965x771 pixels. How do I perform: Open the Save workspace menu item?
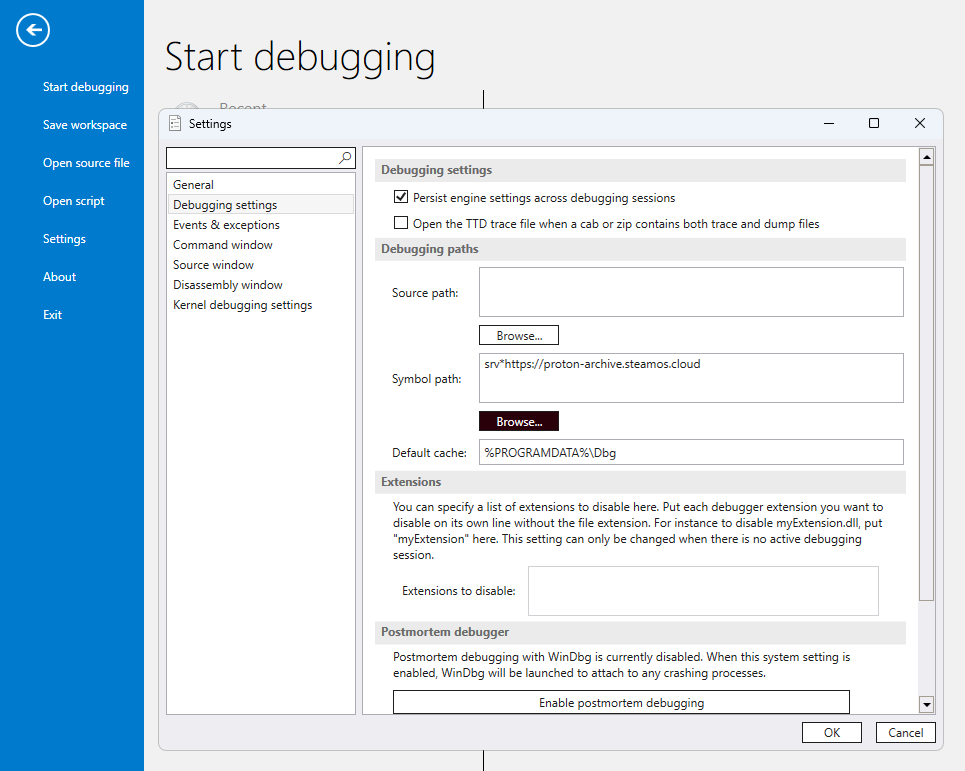(85, 125)
